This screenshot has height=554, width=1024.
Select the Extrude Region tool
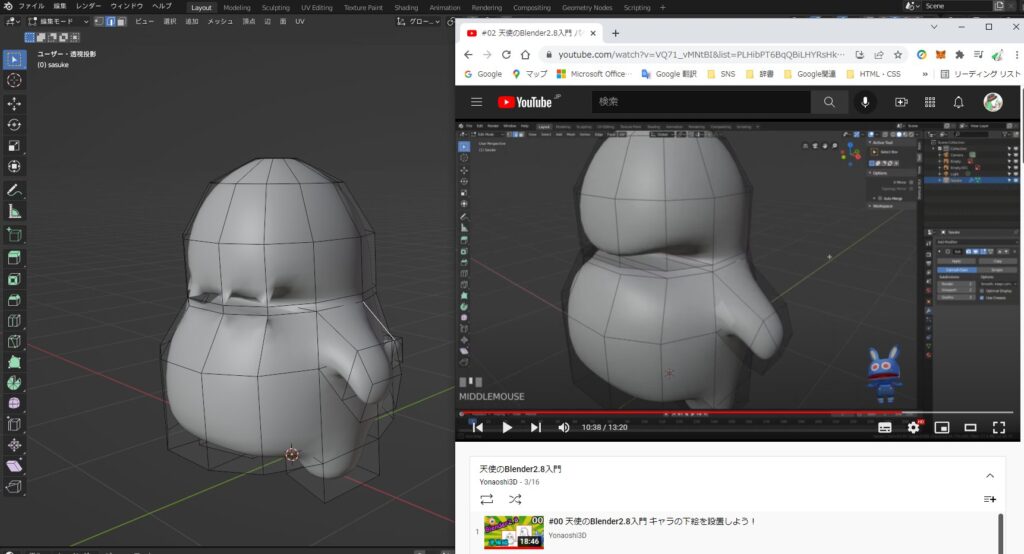pos(14,258)
